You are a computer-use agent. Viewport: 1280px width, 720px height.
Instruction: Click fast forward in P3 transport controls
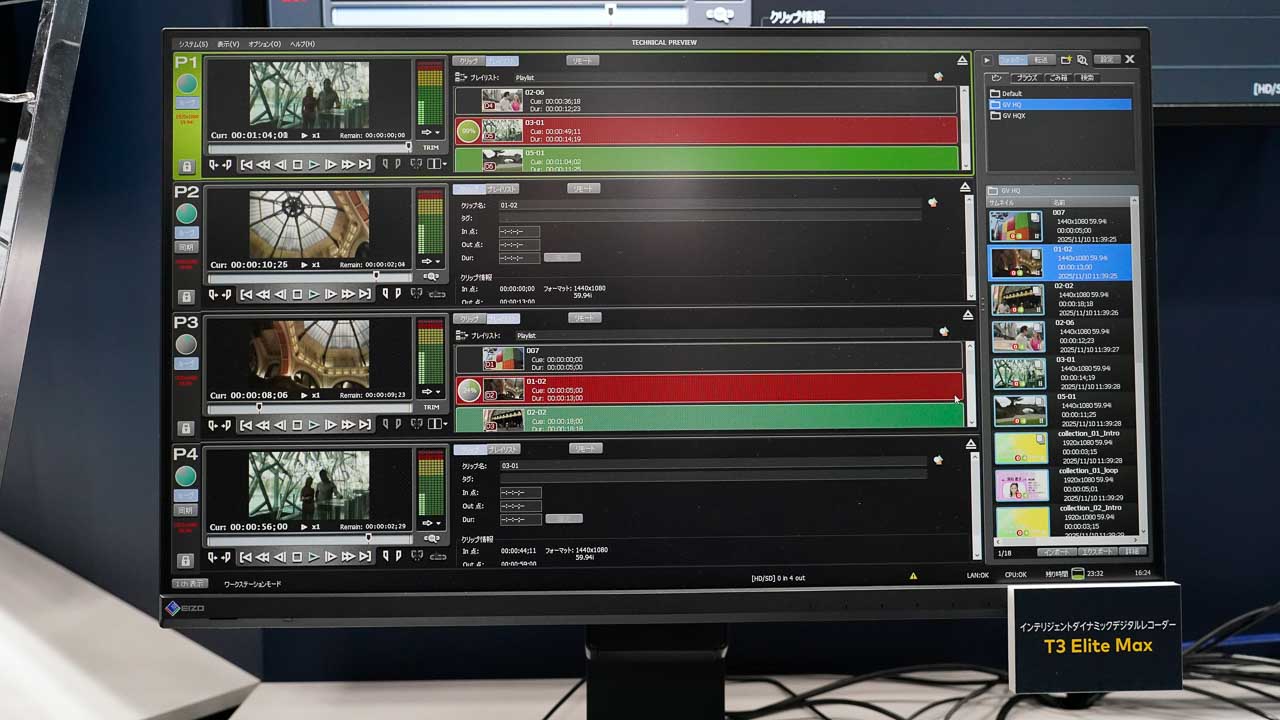click(x=348, y=424)
